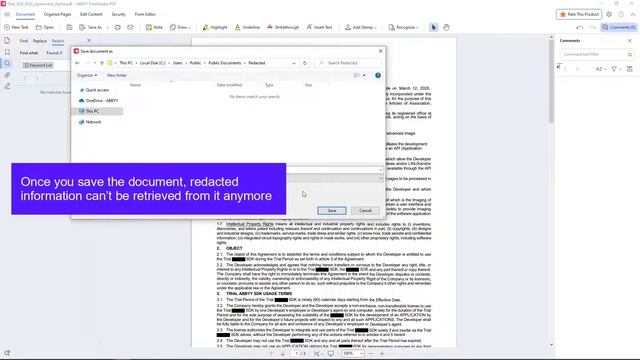Viewport: 640px width, 360px height.
Task: Open the Bookmarks sidebar icon
Action: [7, 52]
